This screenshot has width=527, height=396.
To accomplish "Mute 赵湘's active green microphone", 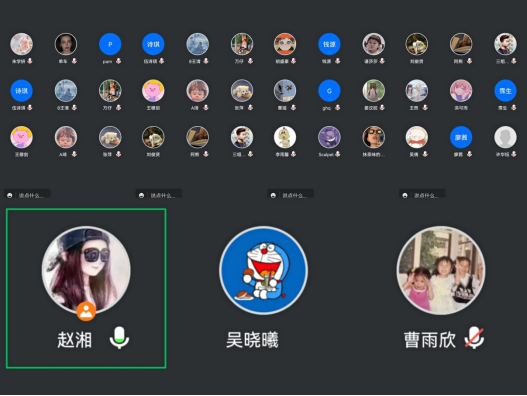I will click(x=119, y=338).
